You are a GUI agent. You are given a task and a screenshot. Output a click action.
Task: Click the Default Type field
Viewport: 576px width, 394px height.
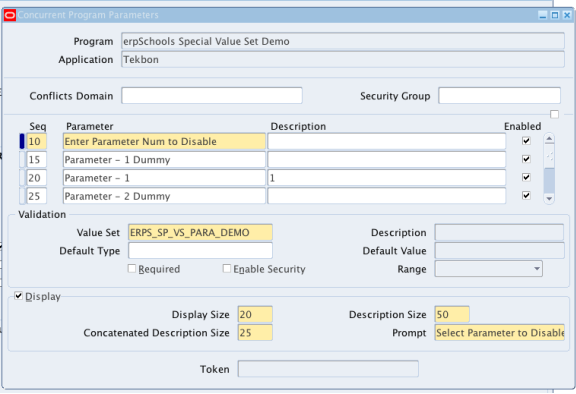pyautogui.click(x=200, y=250)
